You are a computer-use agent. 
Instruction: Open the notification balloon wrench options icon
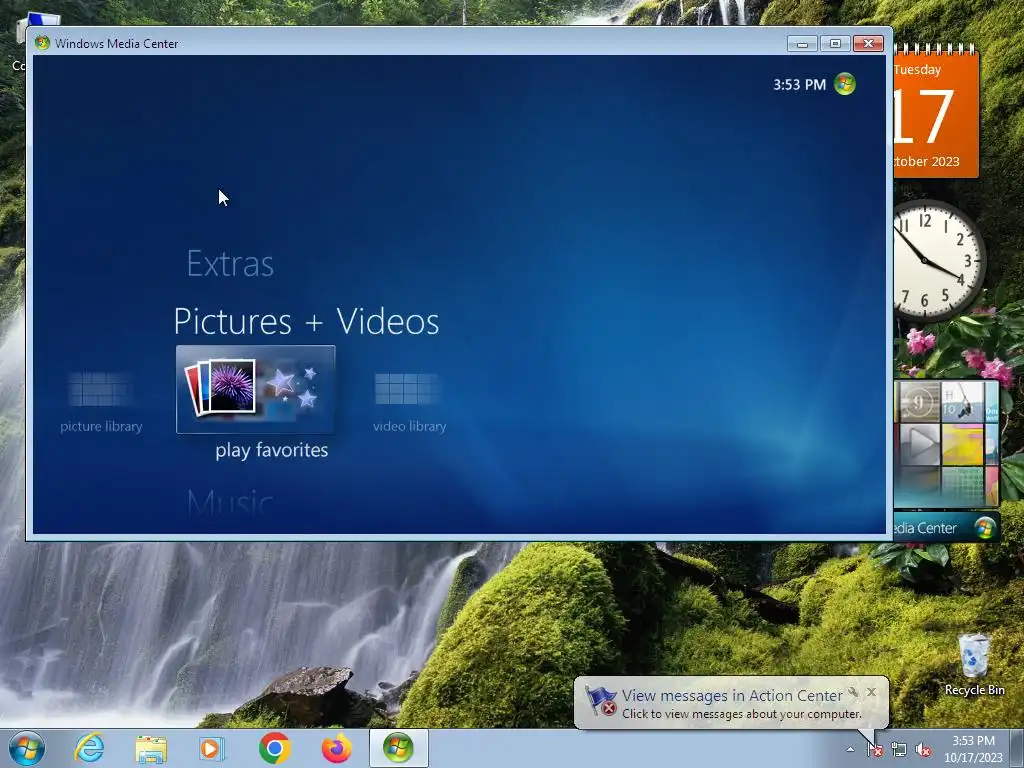pos(853,692)
